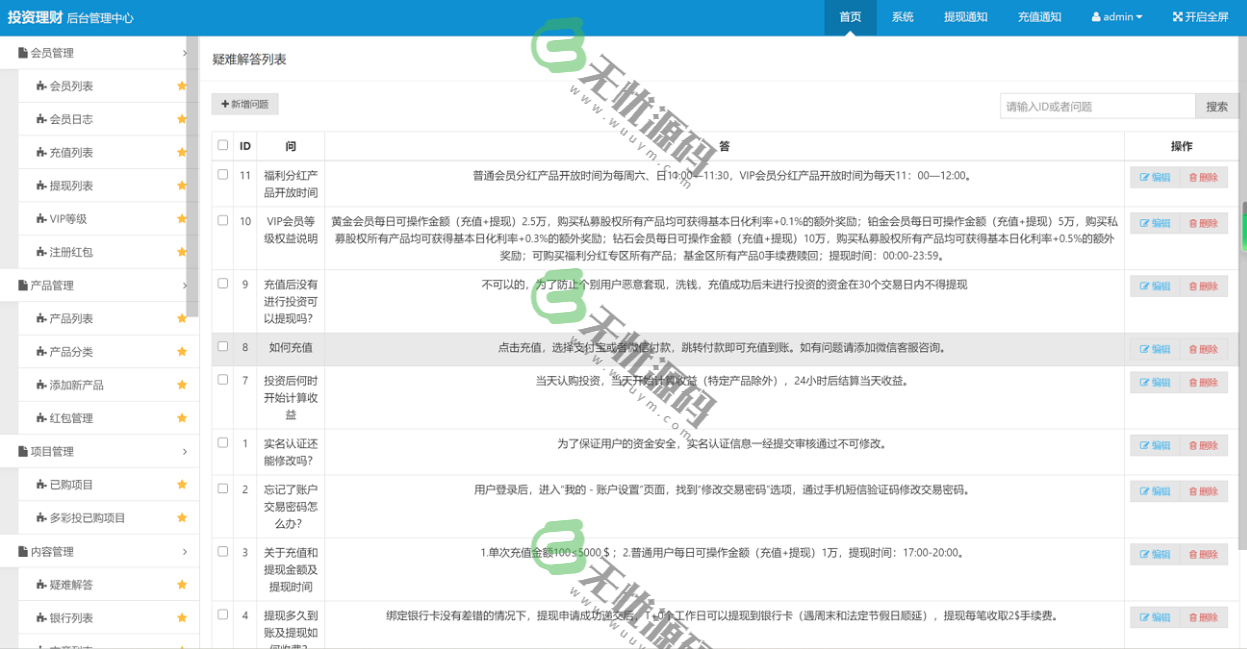The width and height of the screenshot is (1247, 649).
Task: Click the 删除 delete icon for question ID 8
Action: click(x=1204, y=349)
